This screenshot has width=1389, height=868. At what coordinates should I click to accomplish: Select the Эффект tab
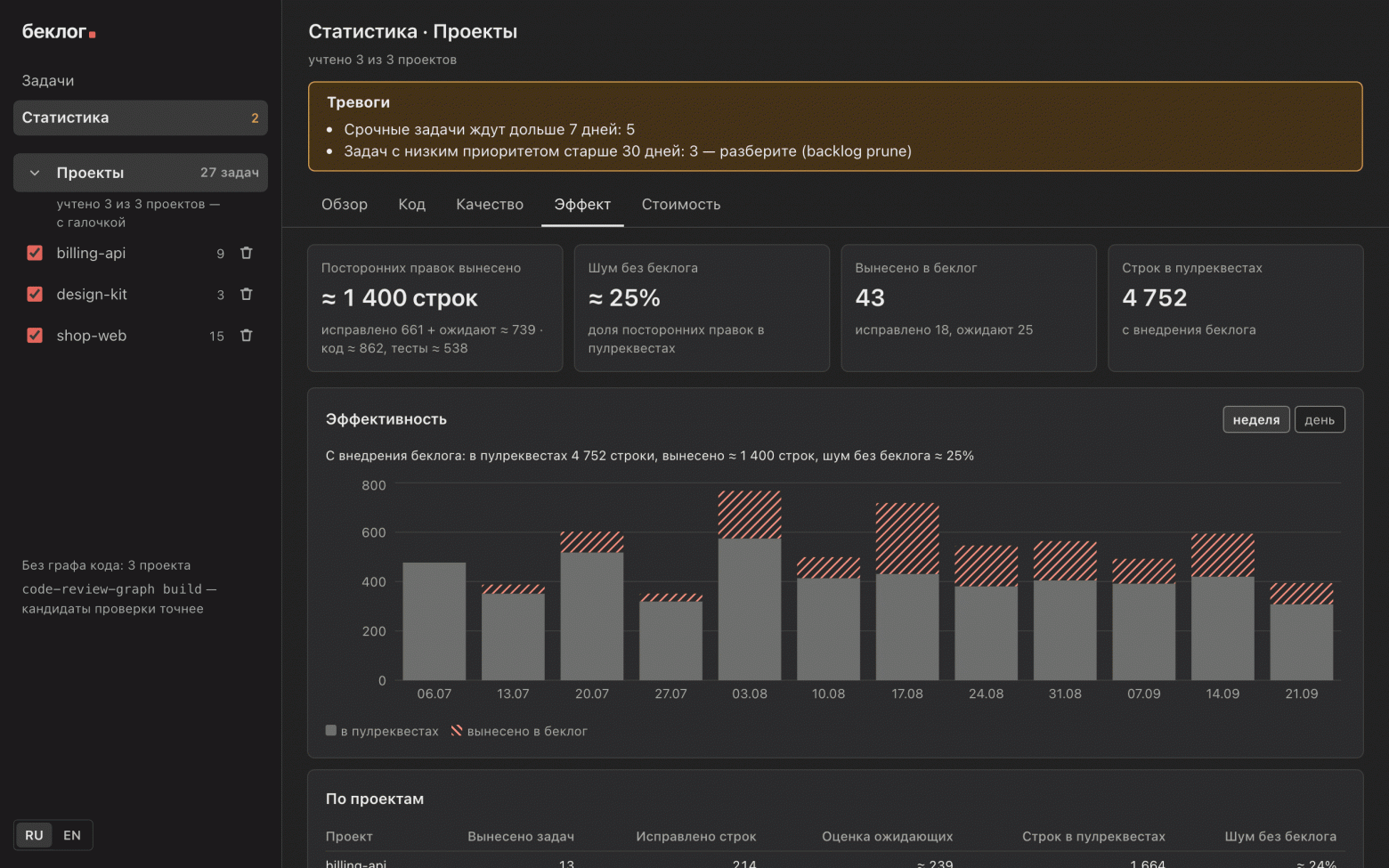point(582,205)
